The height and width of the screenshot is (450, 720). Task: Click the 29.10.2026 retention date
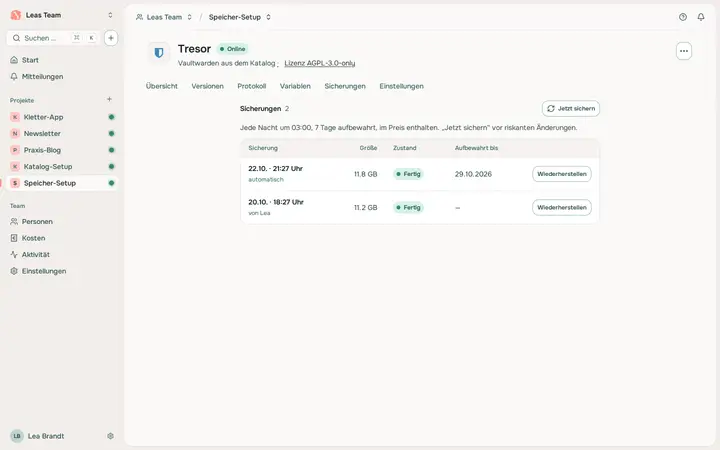coord(473,174)
